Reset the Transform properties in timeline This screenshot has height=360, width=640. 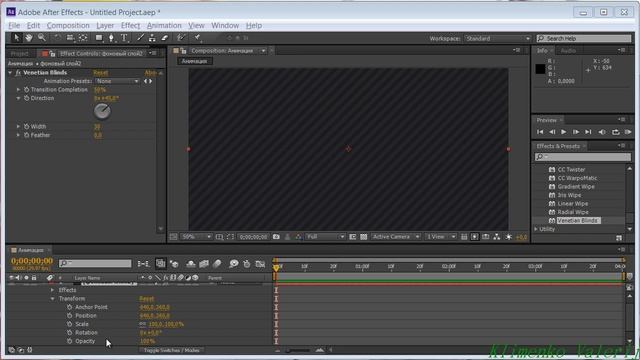(147, 299)
